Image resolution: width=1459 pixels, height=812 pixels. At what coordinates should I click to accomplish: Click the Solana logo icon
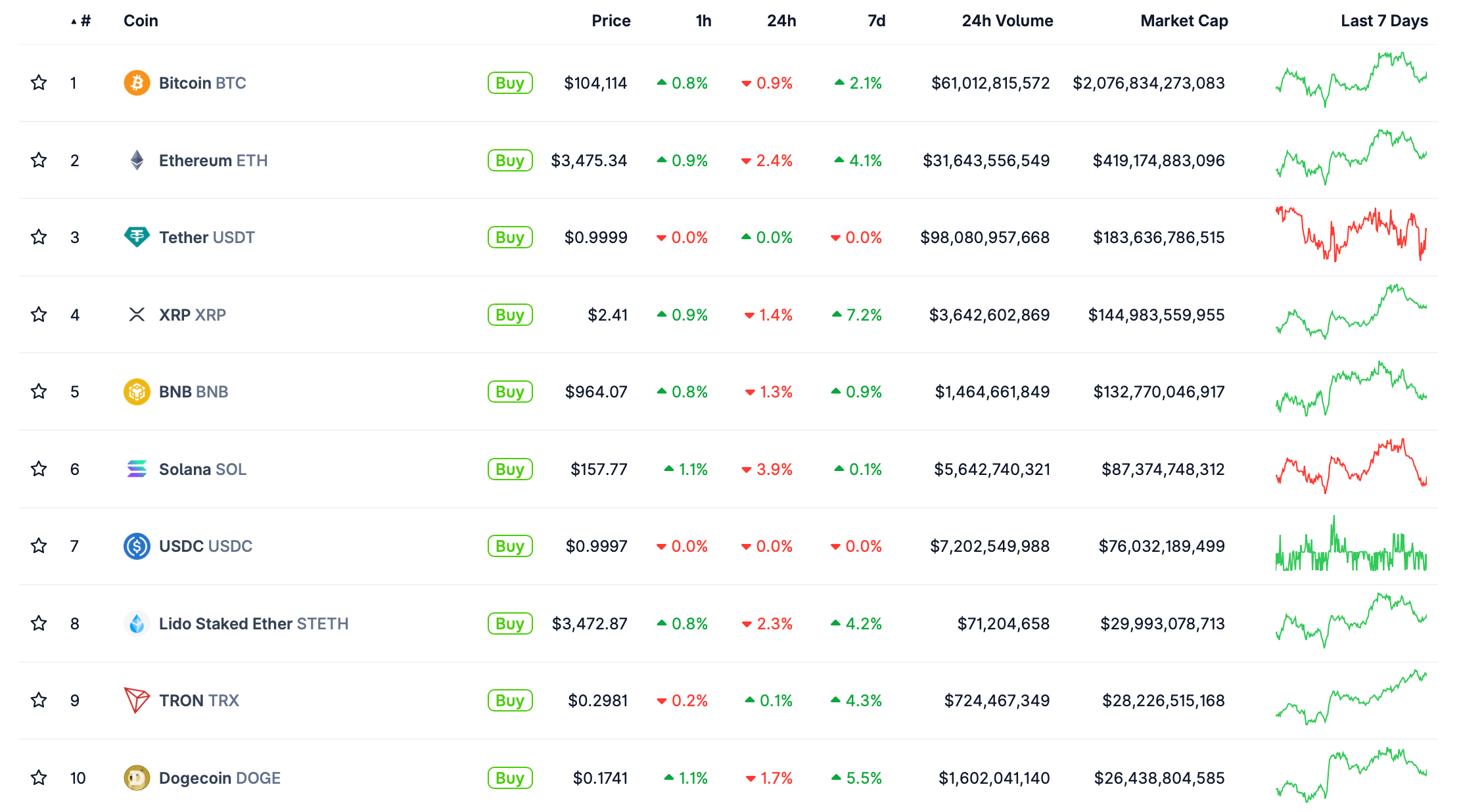[x=137, y=469]
